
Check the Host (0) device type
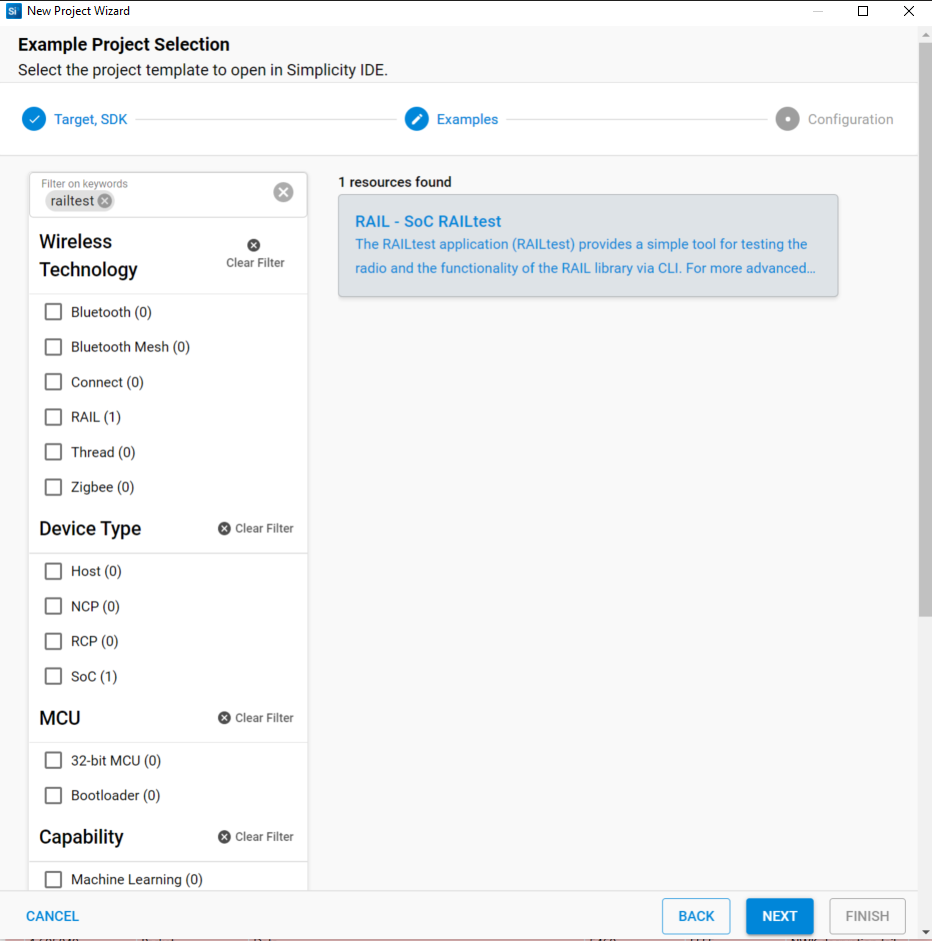tap(53, 571)
